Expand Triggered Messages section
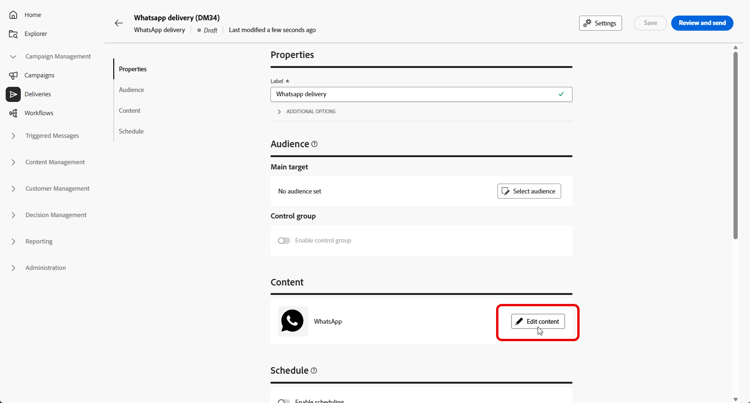750x403 pixels. [13, 136]
